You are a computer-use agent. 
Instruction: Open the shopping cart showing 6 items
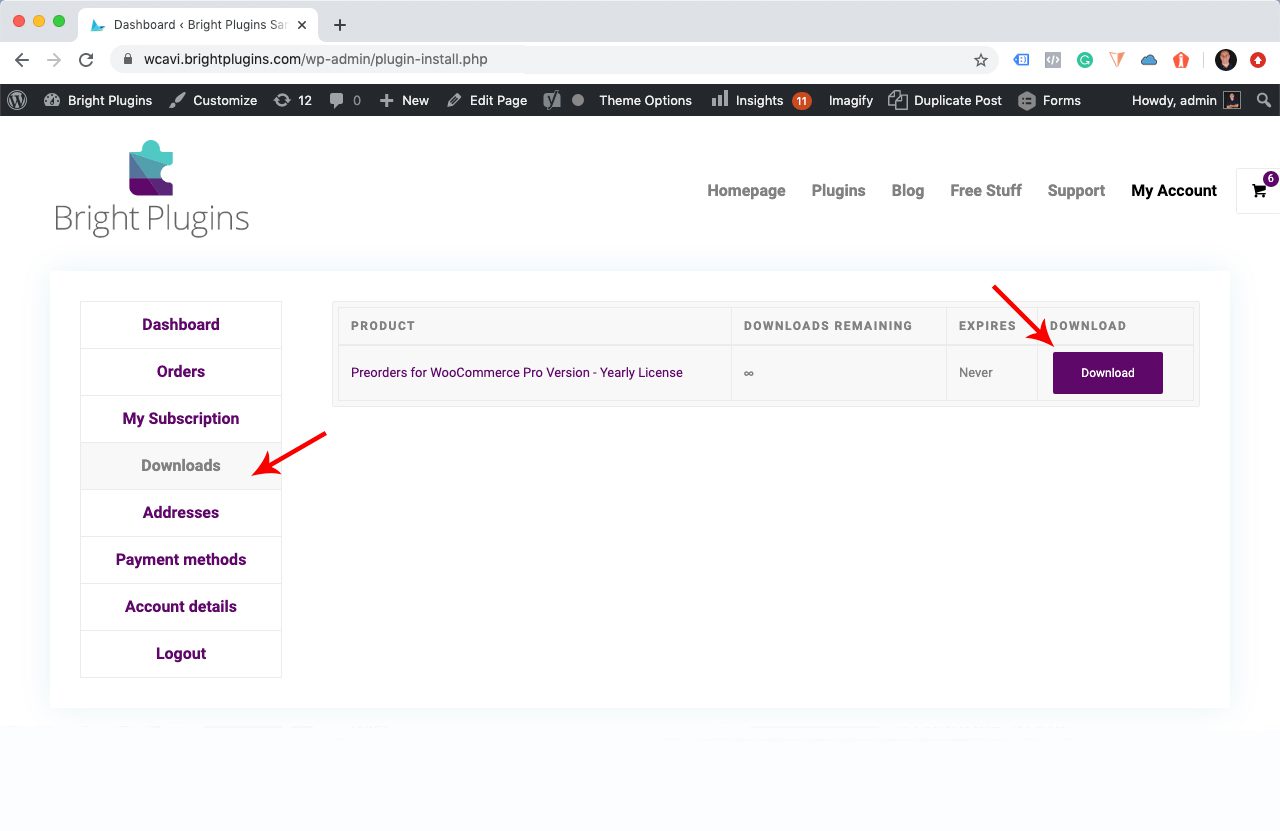pos(1258,190)
